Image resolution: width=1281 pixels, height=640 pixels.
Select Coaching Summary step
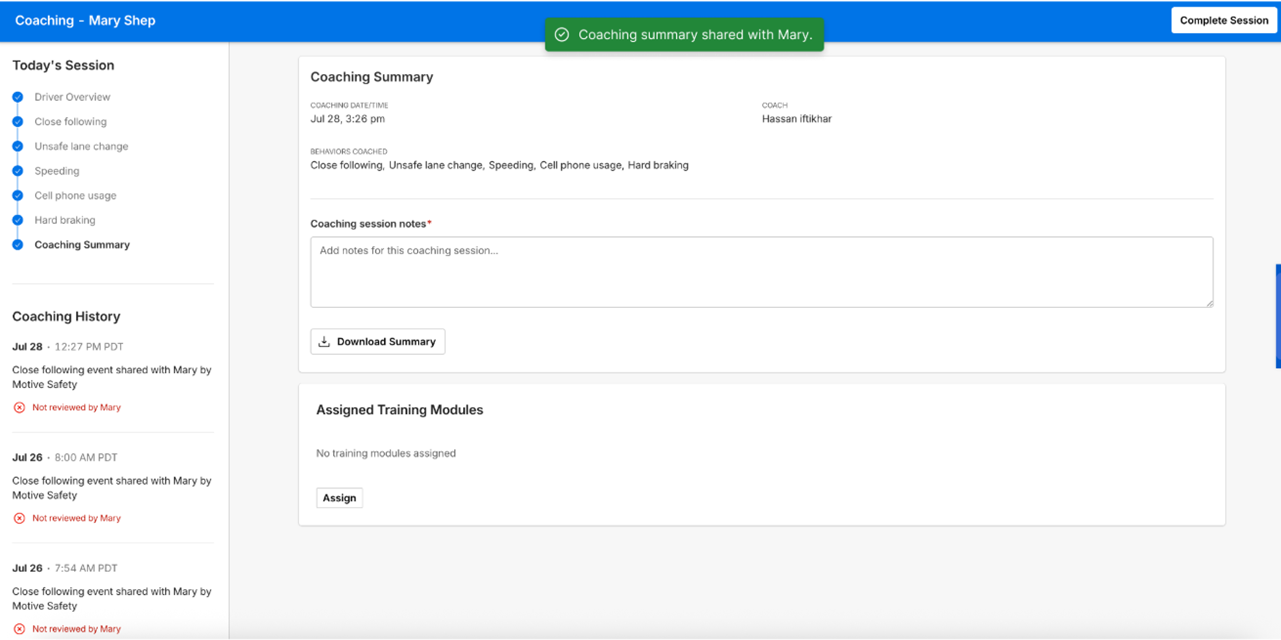click(82, 245)
